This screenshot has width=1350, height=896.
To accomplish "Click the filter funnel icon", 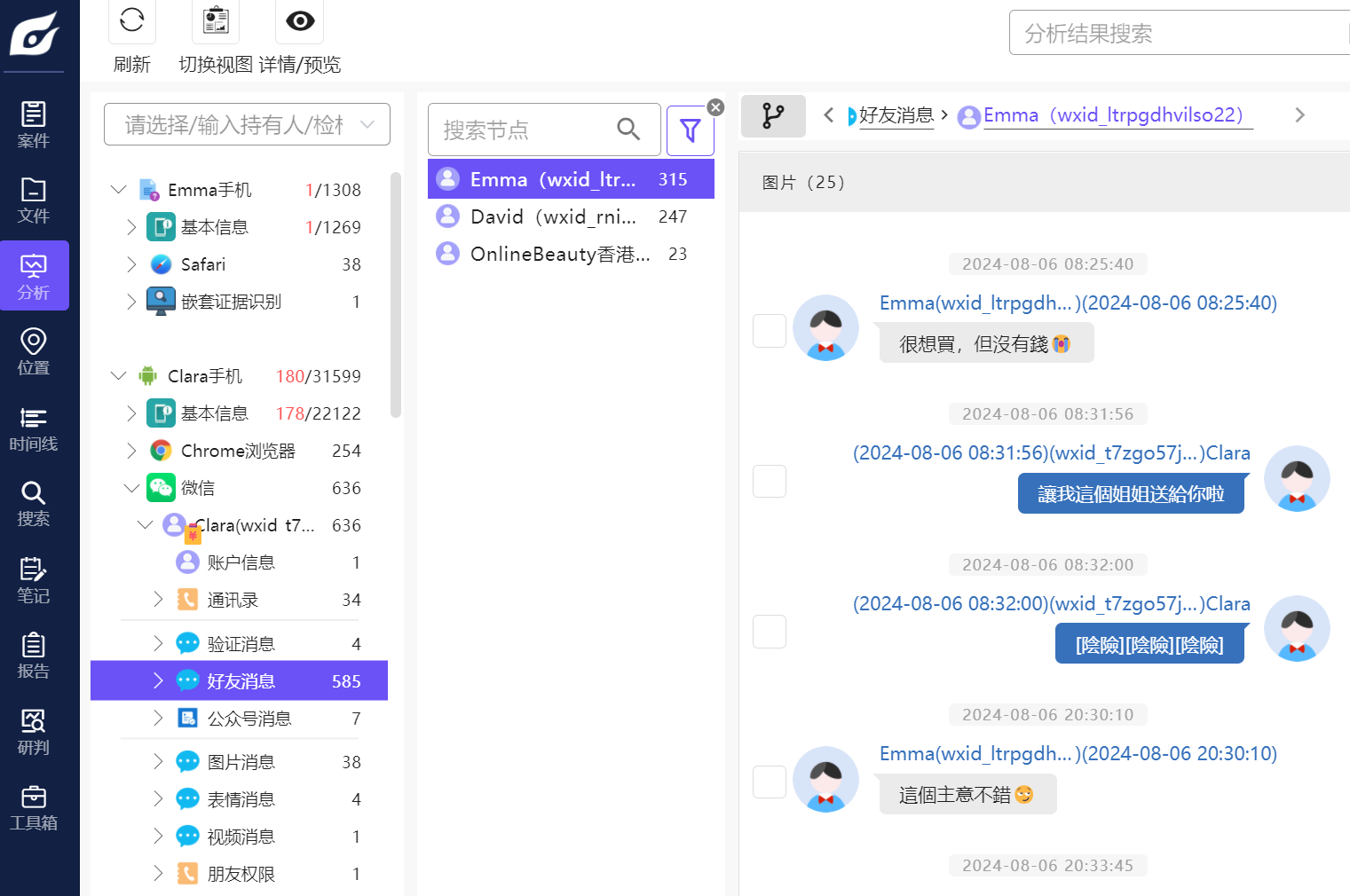I will coord(690,130).
